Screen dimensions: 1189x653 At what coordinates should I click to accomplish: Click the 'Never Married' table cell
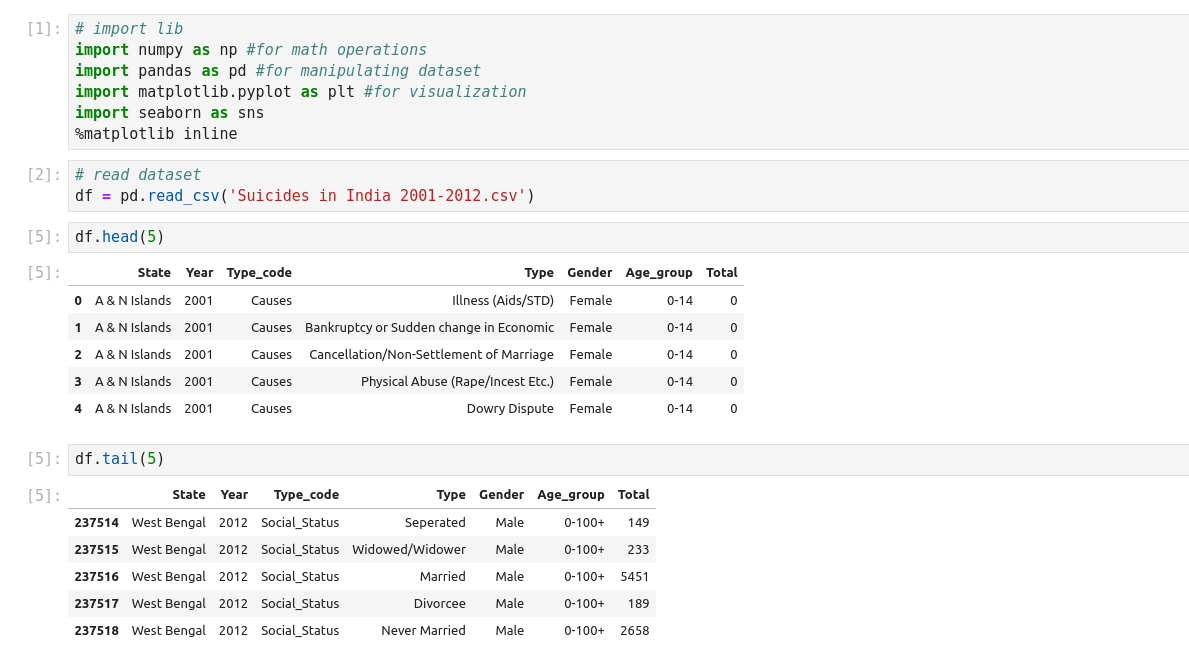click(x=423, y=631)
